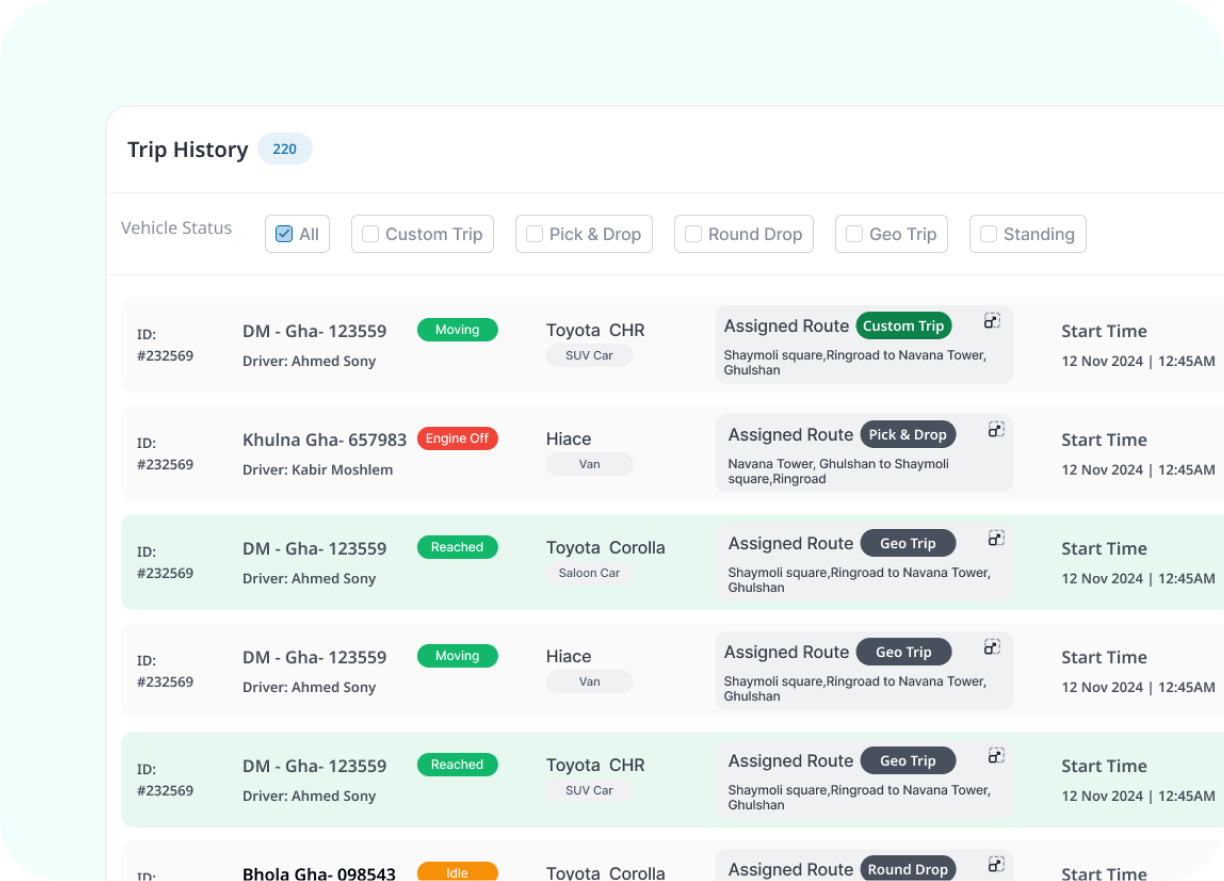The image size is (1224, 881).
Task: Tick the Round Drop filter checkbox
Action: click(693, 234)
